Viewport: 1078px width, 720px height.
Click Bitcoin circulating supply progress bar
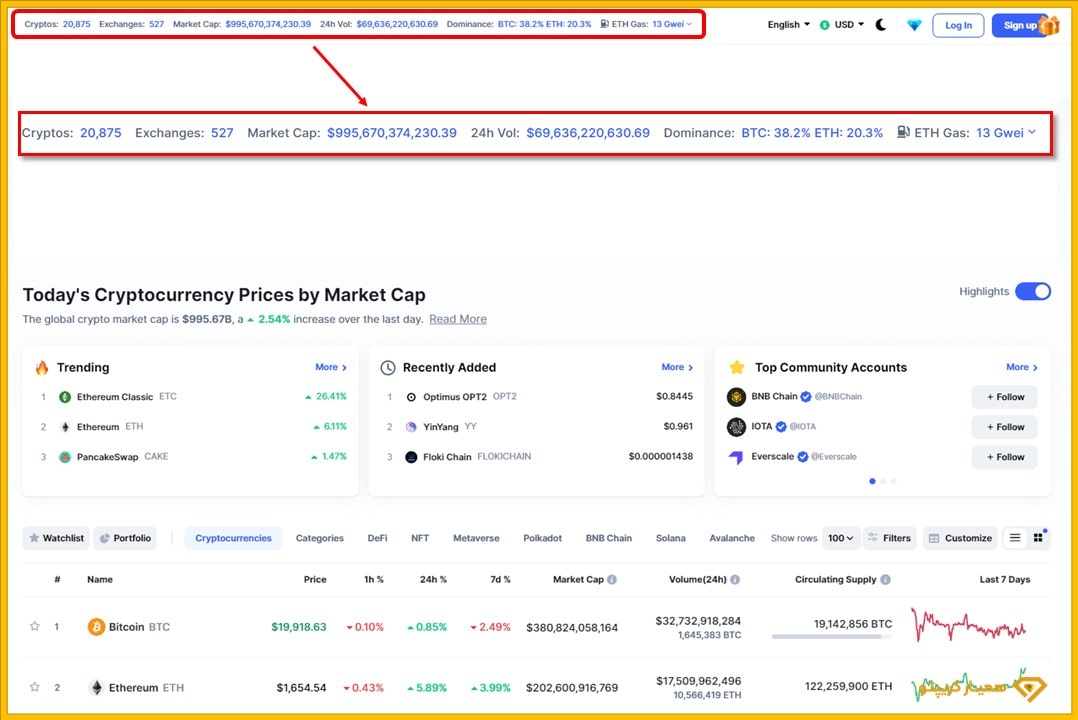[831, 637]
